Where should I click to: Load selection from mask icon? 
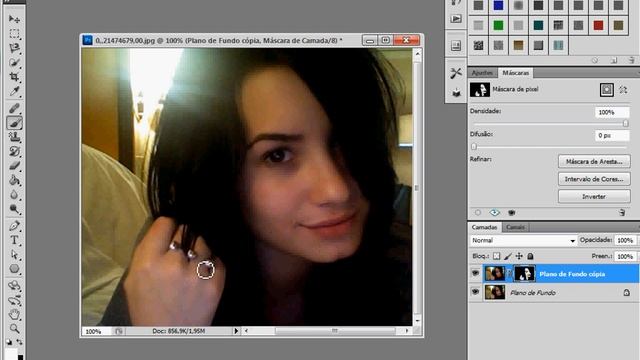[478, 213]
